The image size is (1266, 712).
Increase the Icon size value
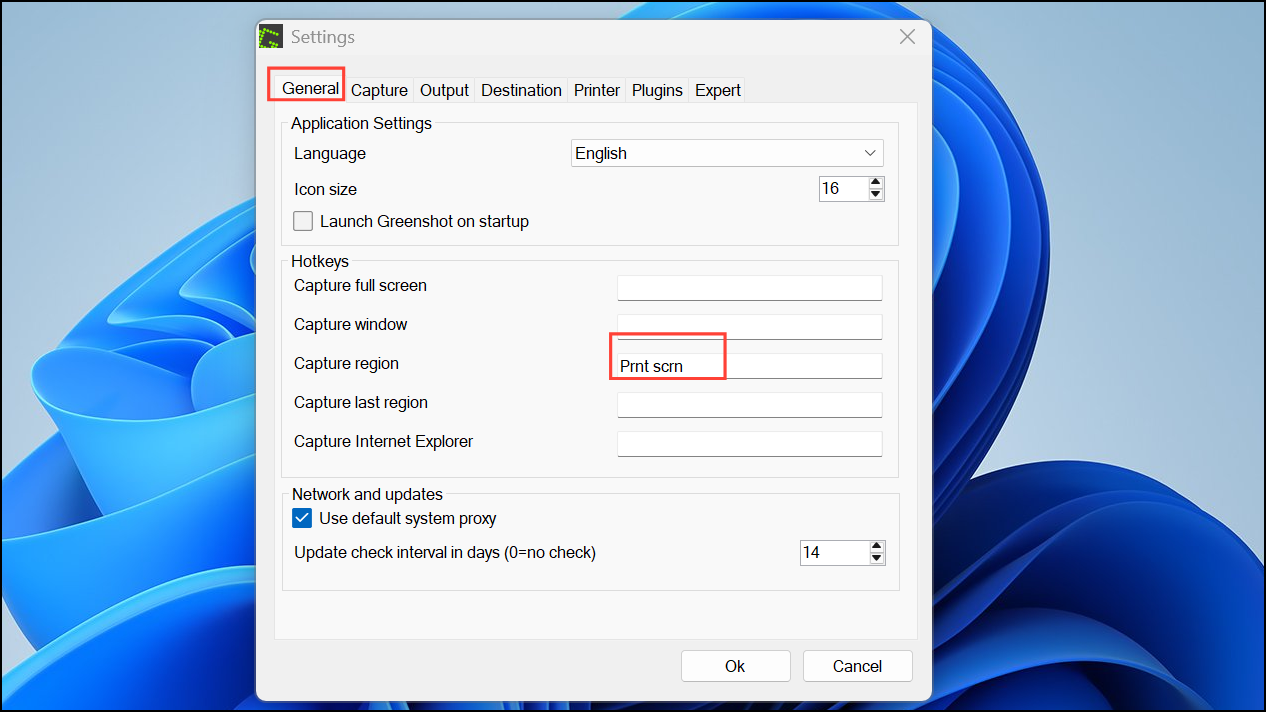[876, 183]
